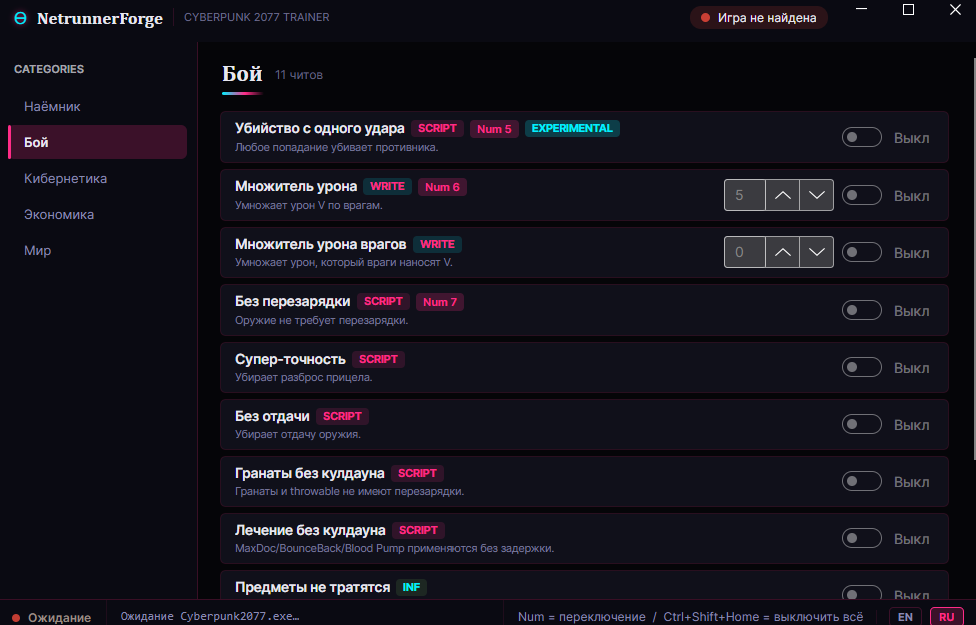This screenshot has height=625, width=976.
Task: Enable the Без перезарядки toggle
Action: tap(861, 310)
